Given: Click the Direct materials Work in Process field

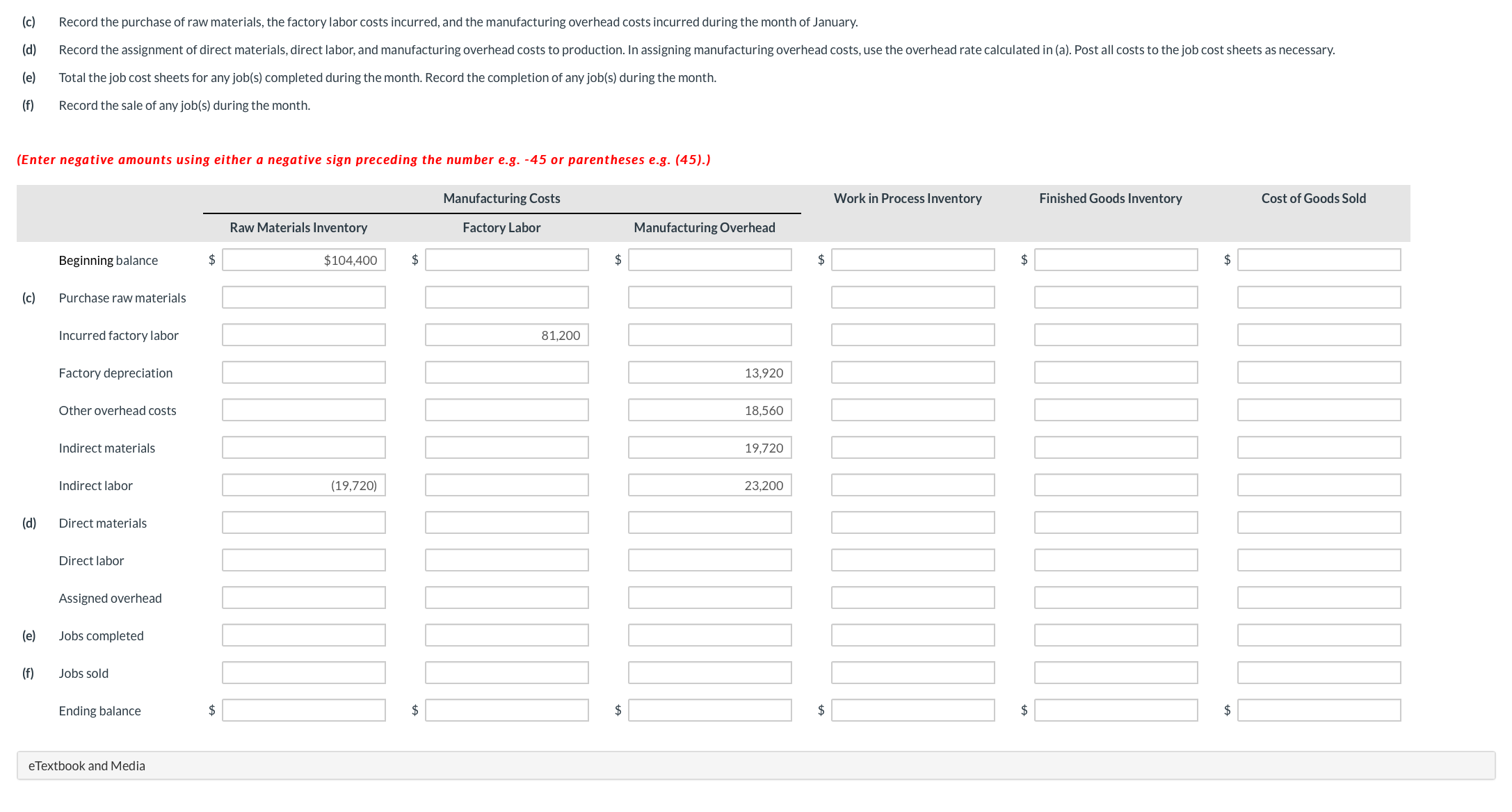Looking at the screenshot, I should 912,522.
